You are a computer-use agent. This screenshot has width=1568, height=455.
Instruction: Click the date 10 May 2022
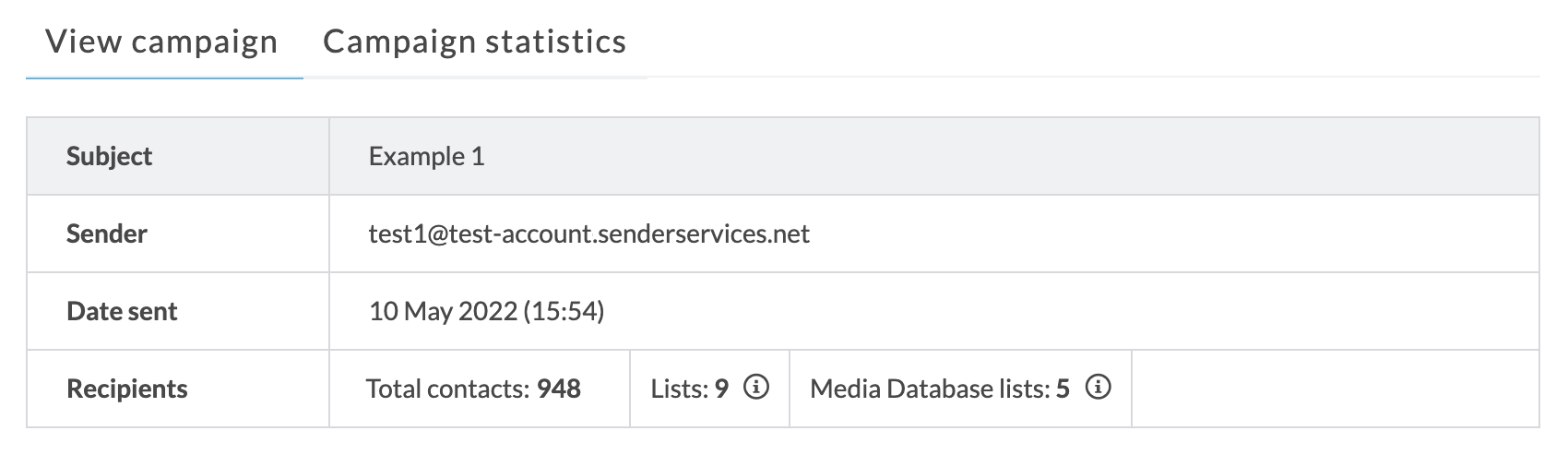click(x=443, y=311)
